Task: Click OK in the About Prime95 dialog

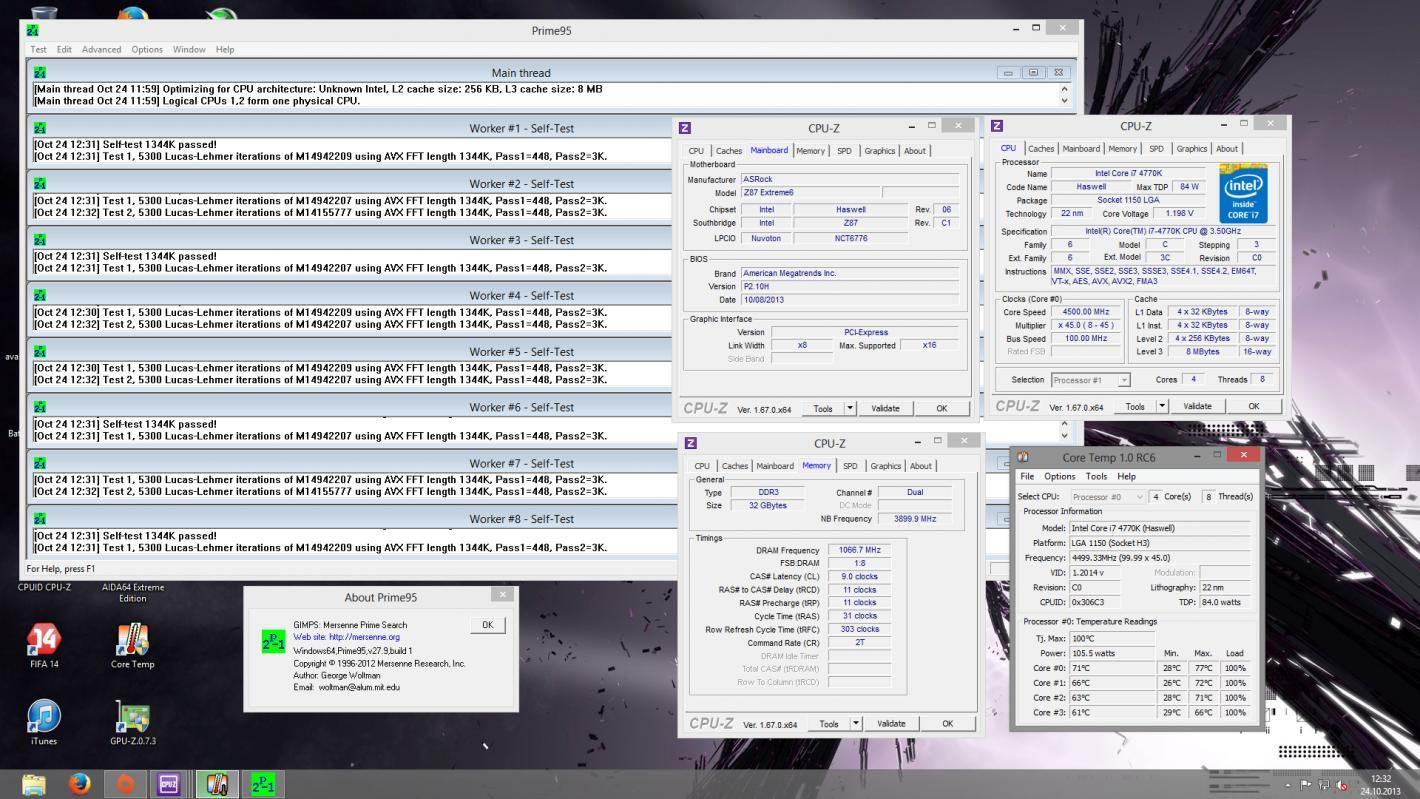Action: 487,625
